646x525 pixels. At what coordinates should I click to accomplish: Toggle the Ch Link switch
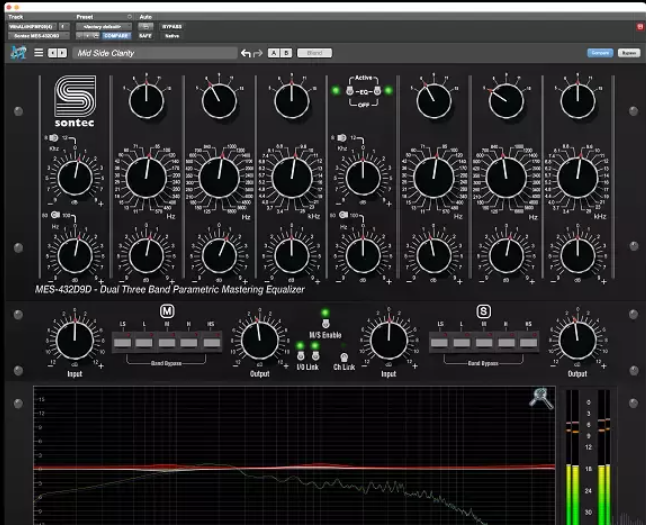344,357
